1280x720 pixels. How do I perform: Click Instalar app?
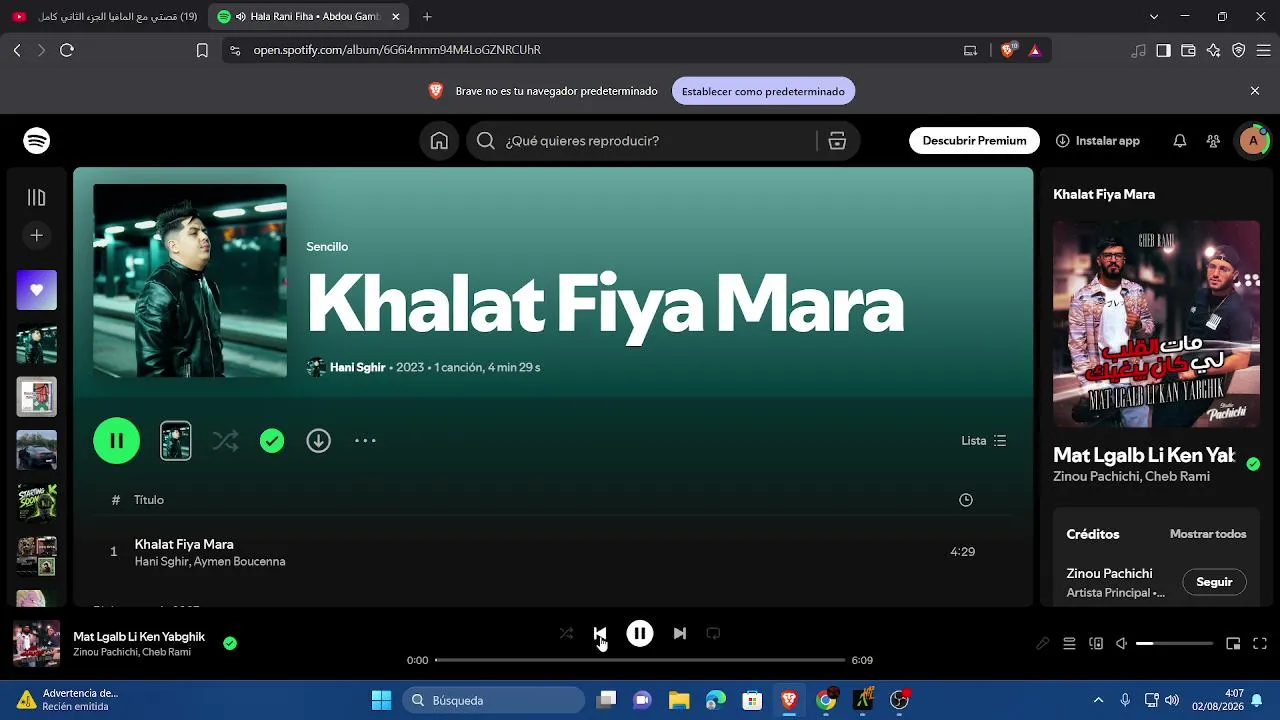pyautogui.click(x=1098, y=141)
